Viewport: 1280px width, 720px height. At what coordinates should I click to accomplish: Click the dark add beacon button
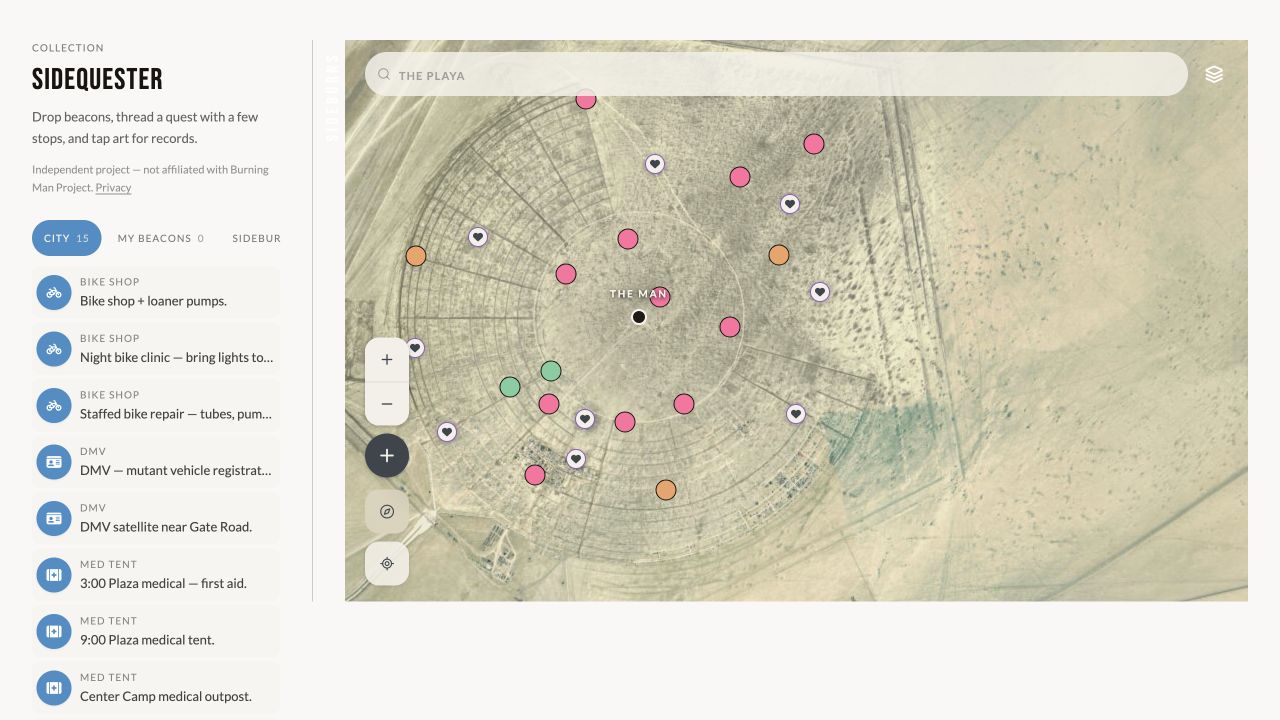(x=387, y=456)
